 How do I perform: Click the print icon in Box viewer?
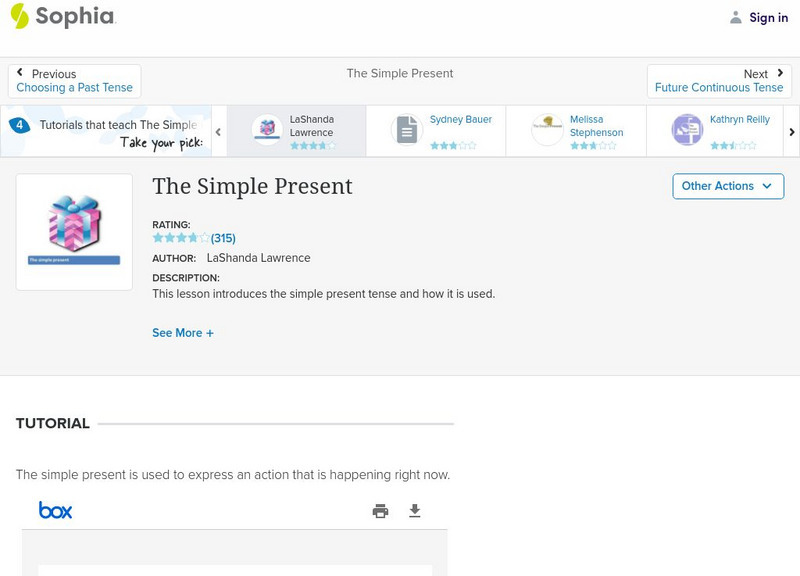(x=380, y=511)
